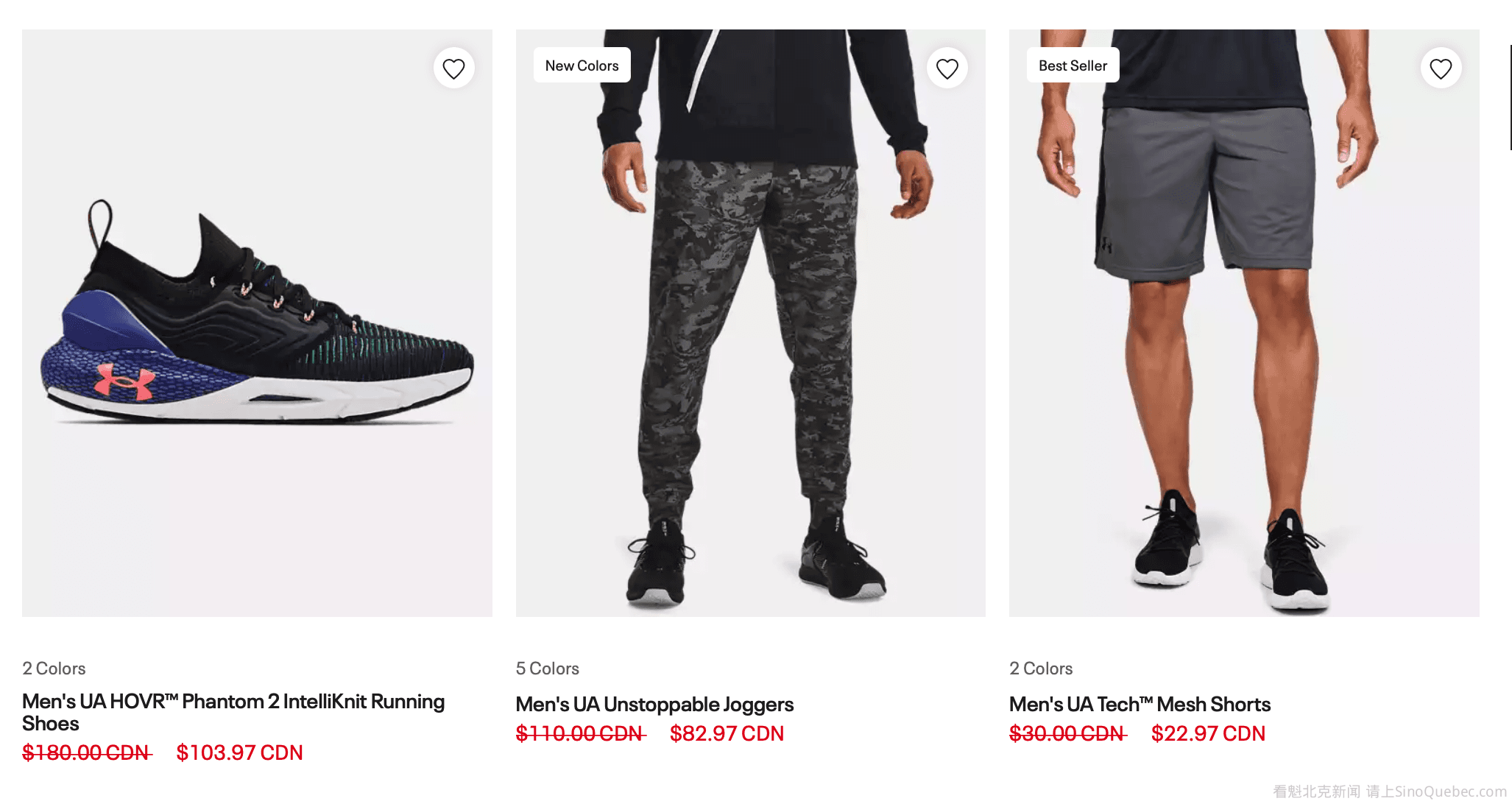1512x804 pixels.
Task: Click the crossed-out $180.00 CDN price
Action: (x=86, y=752)
